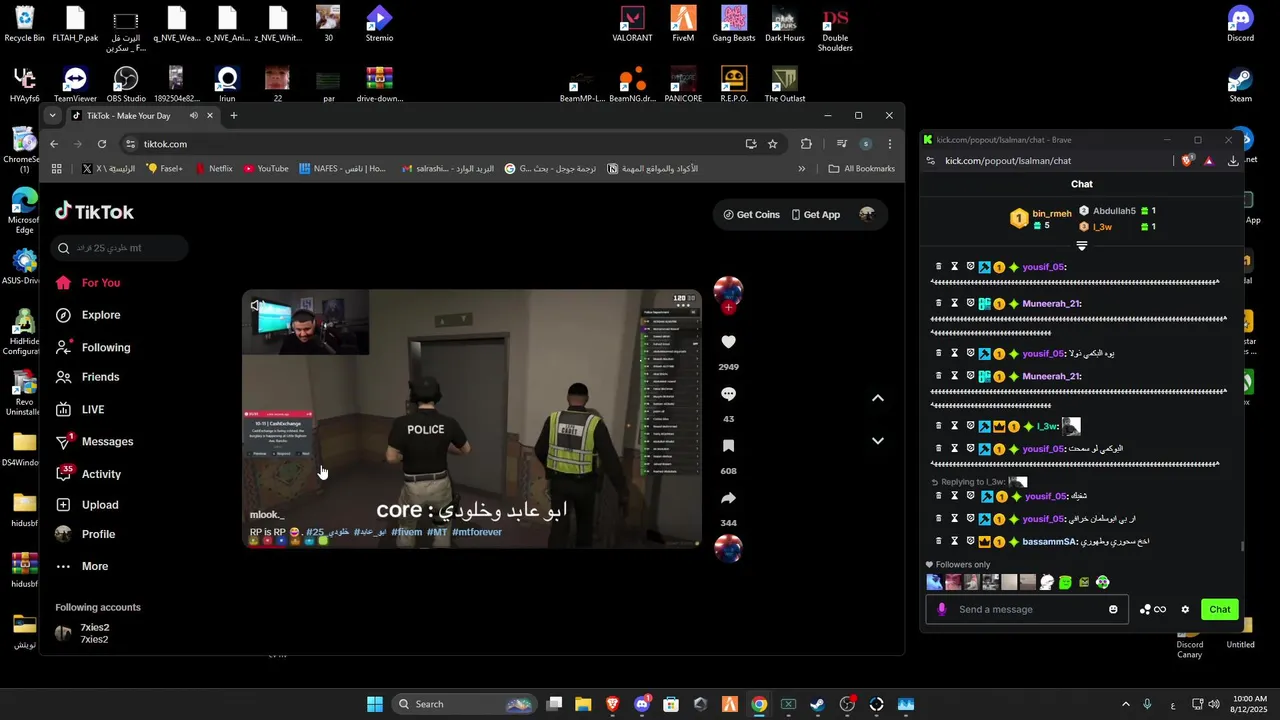Viewport: 1280px width, 720px height.
Task: Open Chrome tab search dropdown arrow
Action: [x=53, y=115]
